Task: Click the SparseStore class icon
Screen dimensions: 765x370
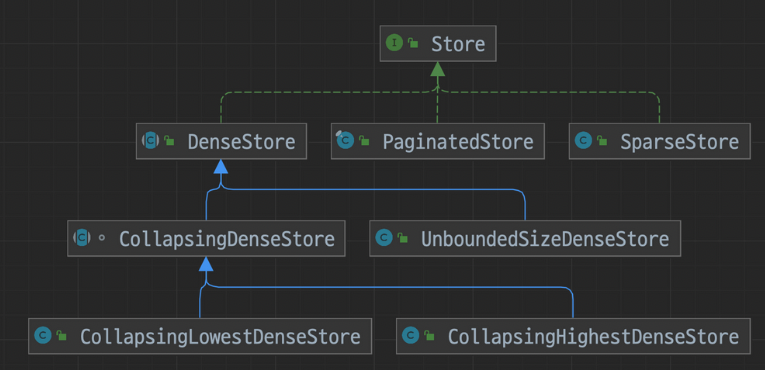Action: point(584,141)
